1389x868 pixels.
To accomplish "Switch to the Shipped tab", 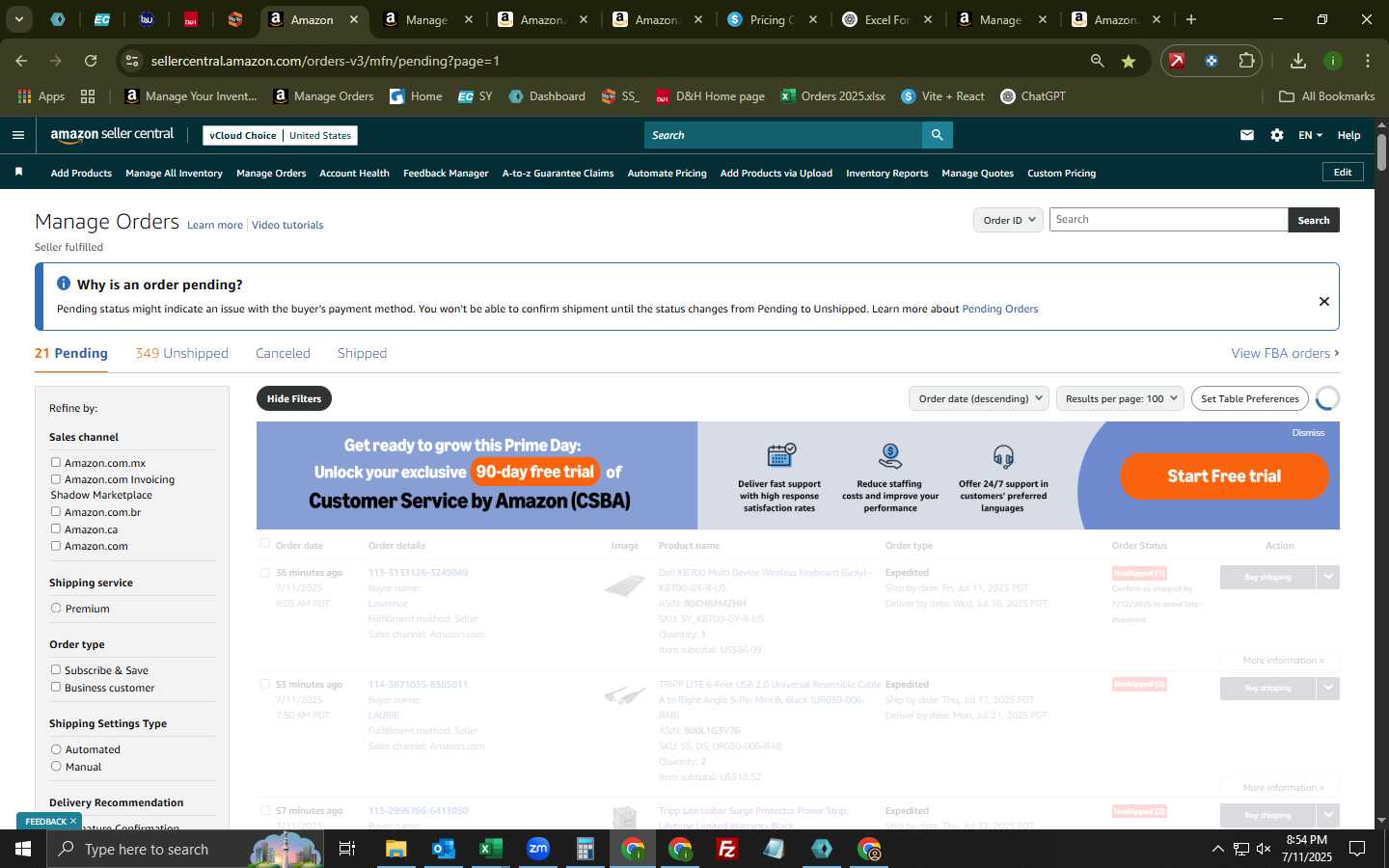I will tap(362, 353).
